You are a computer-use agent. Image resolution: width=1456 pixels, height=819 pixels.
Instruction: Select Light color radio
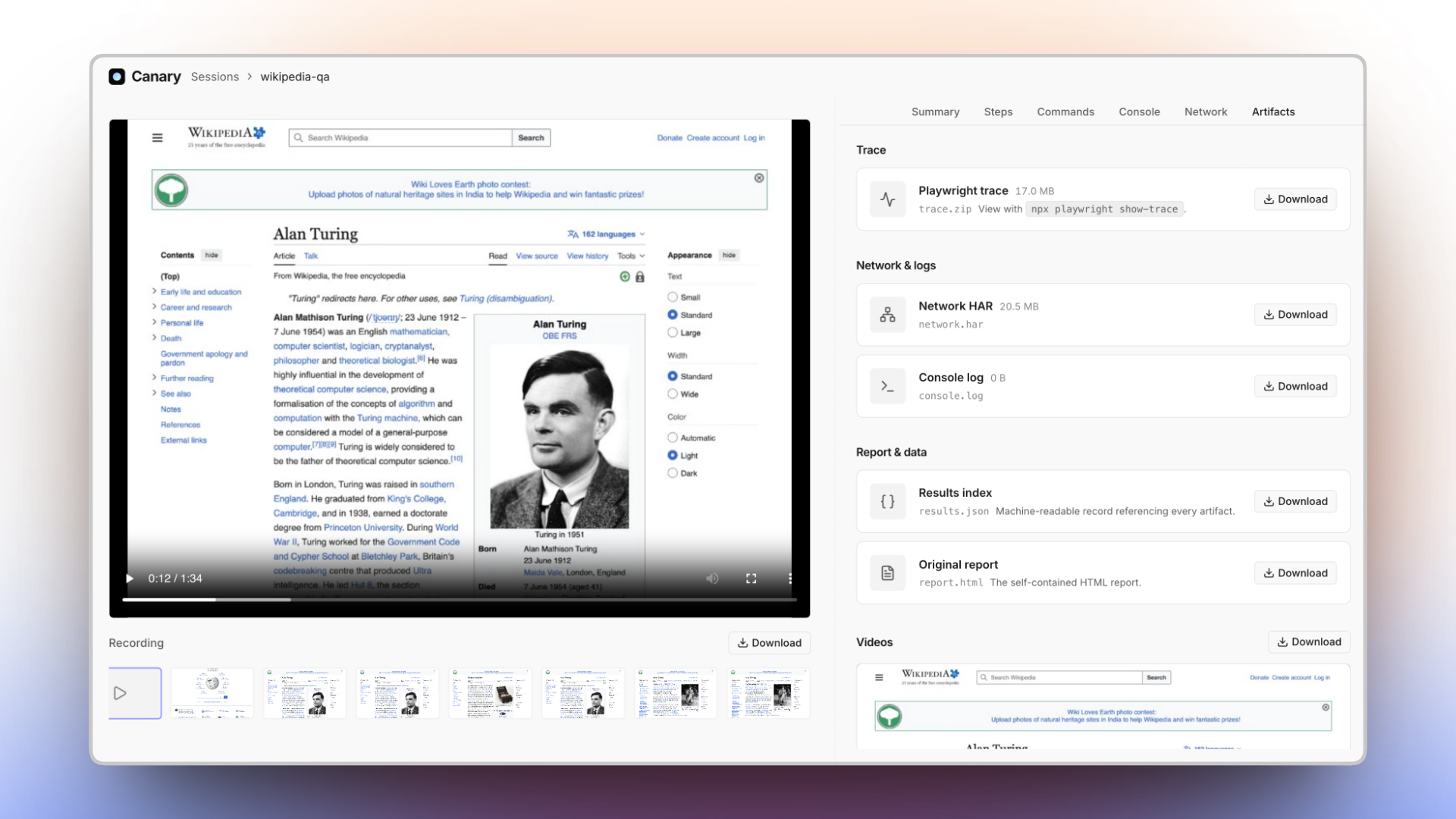(x=673, y=455)
